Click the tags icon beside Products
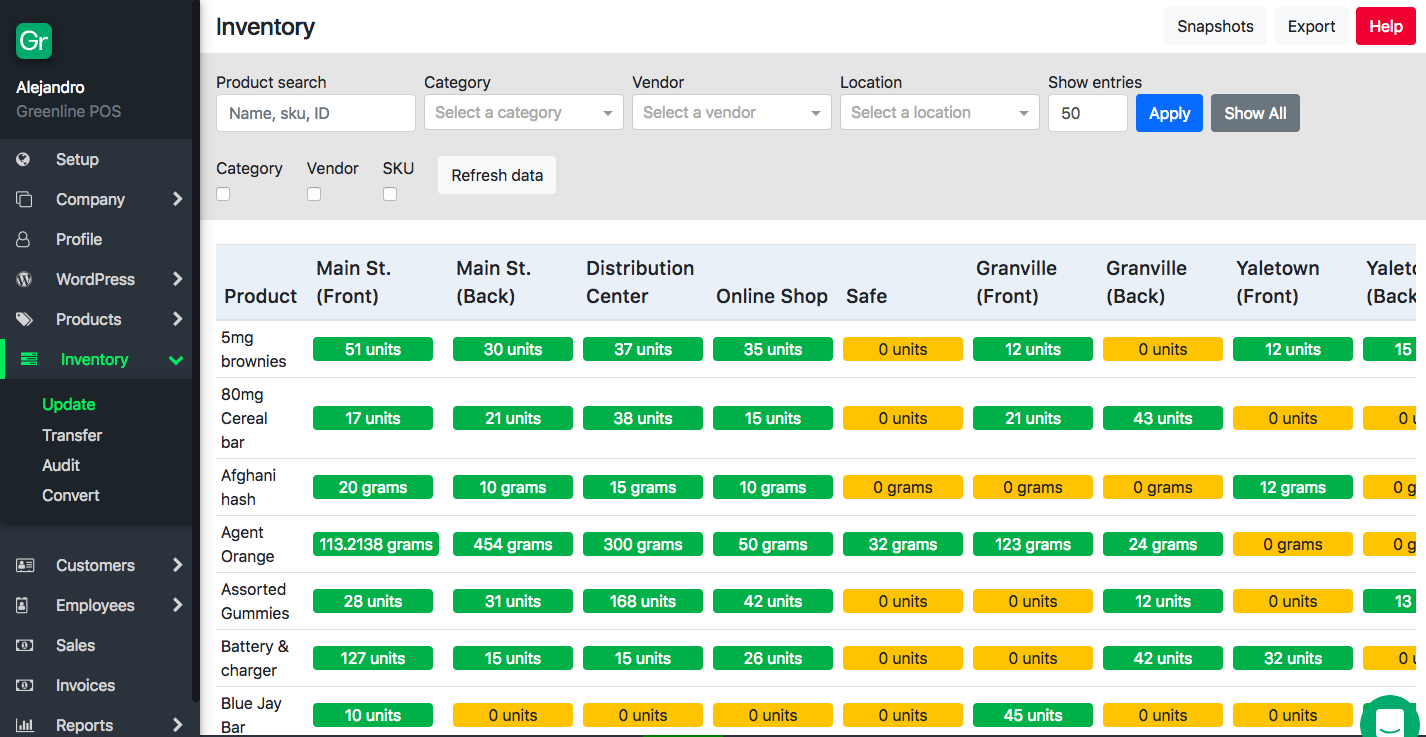The width and height of the screenshot is (1426, 737). (x=24, y=319)
